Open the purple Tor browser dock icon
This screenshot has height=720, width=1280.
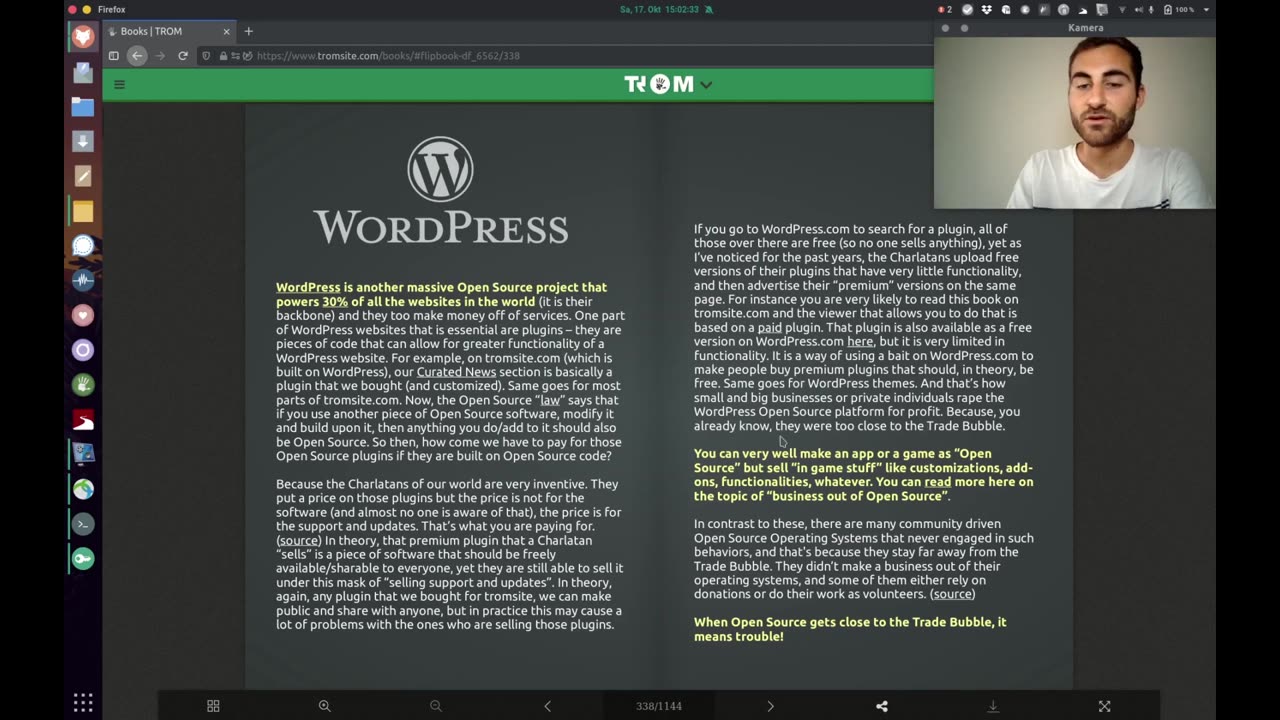point(83,350)
